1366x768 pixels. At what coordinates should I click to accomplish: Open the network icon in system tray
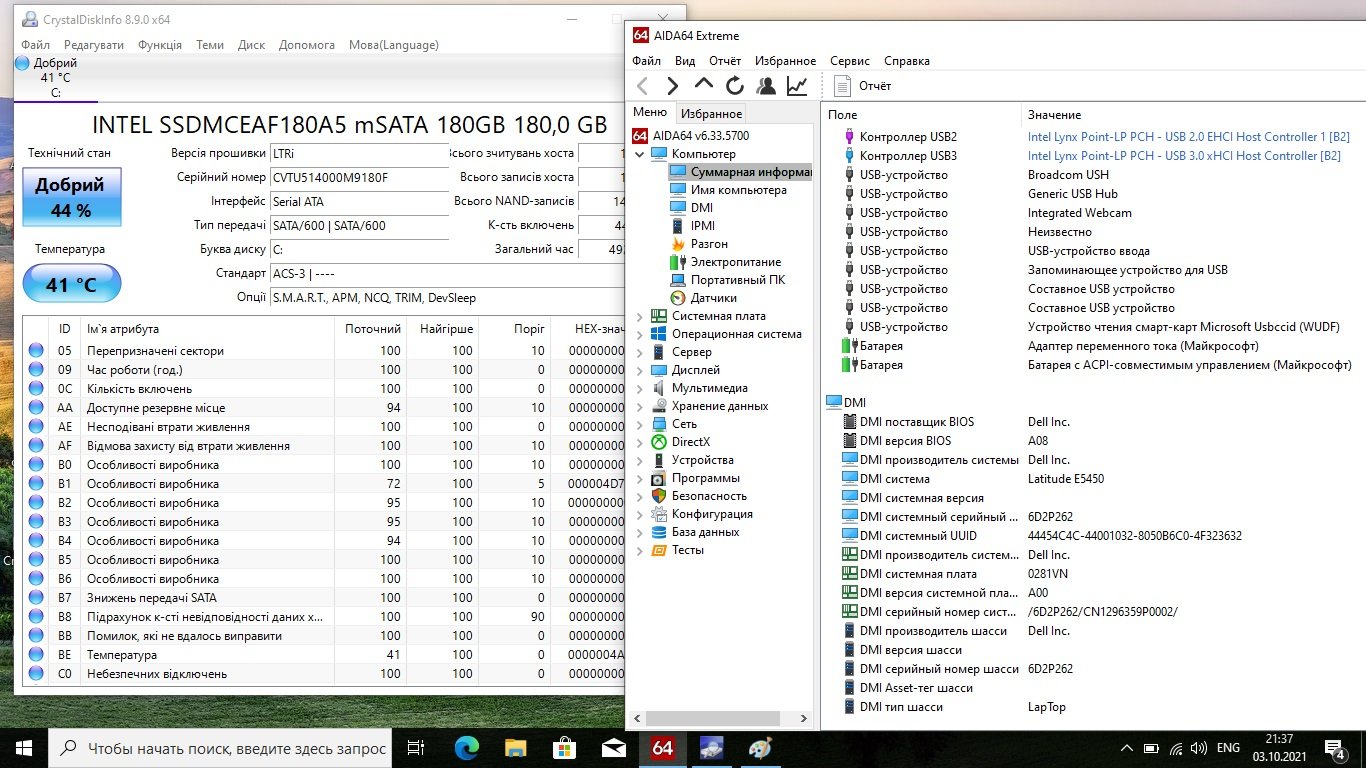pos(1176,748)
